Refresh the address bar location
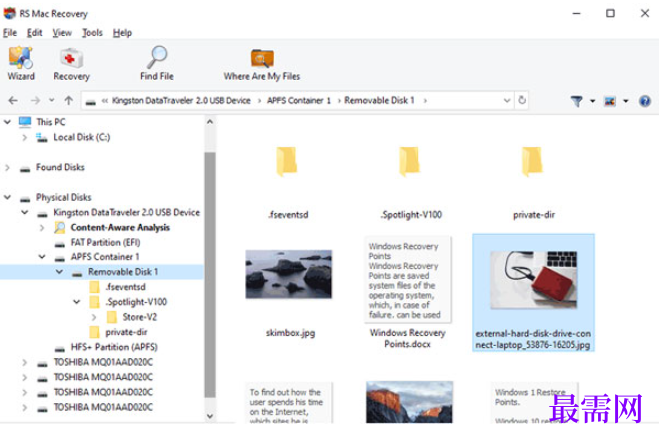The image size is (661, 440). tap(522, 100)
